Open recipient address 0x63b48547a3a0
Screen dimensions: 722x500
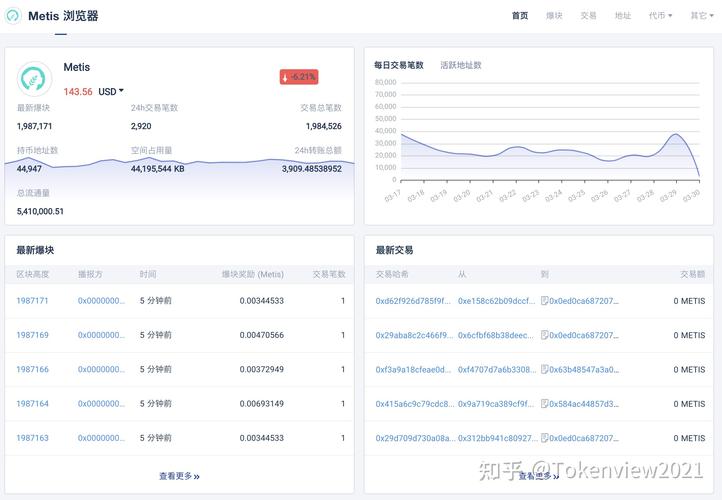584,369
